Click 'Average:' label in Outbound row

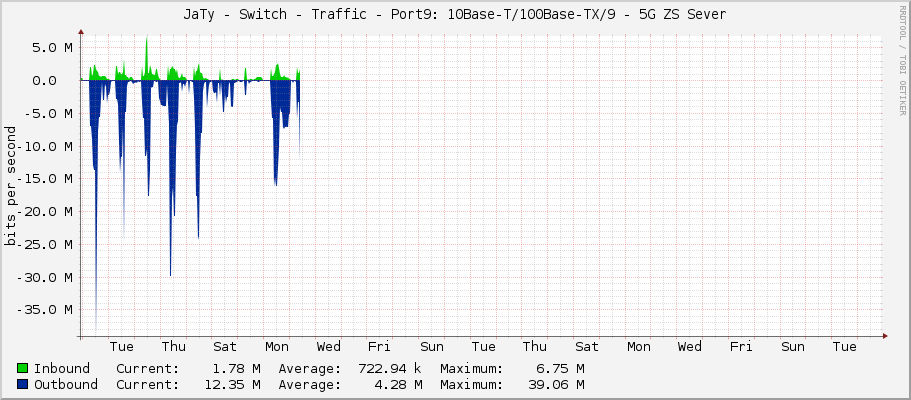(310, 384)
